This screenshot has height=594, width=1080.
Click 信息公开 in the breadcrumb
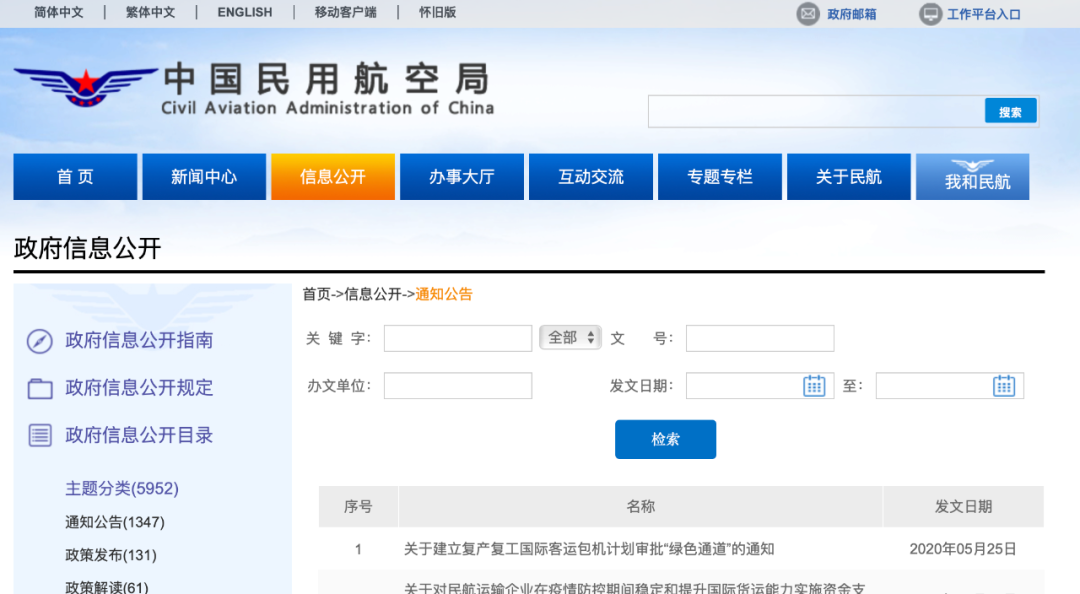click(373, 294)
